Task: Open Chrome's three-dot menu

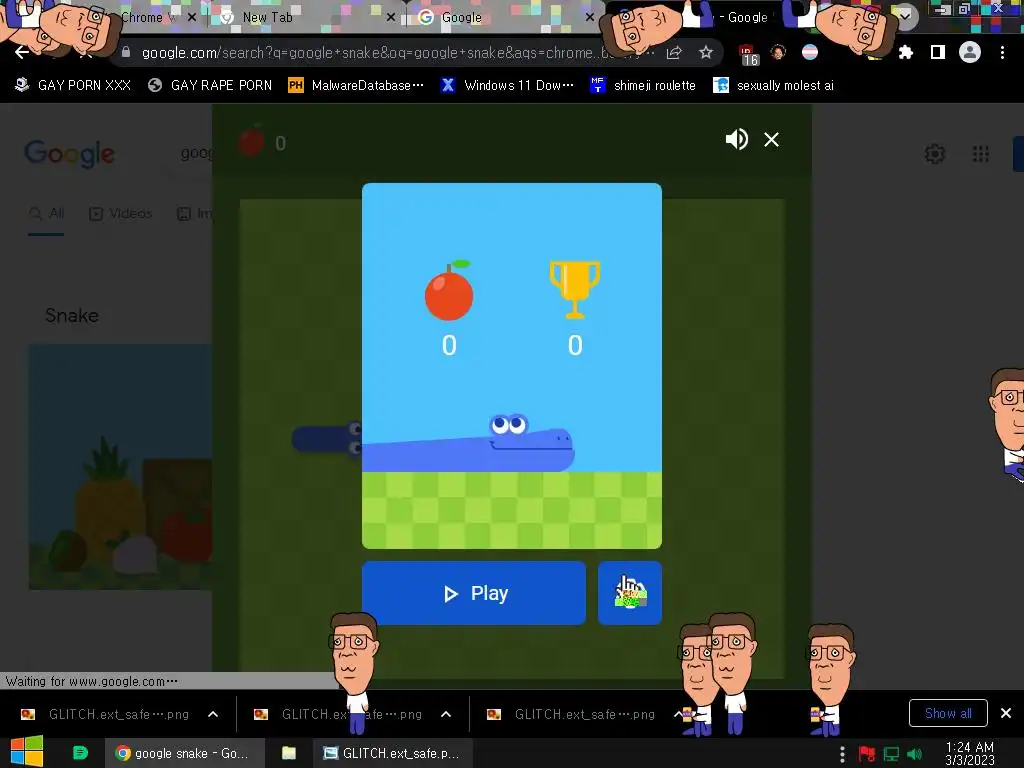Action: (1002, 52)
